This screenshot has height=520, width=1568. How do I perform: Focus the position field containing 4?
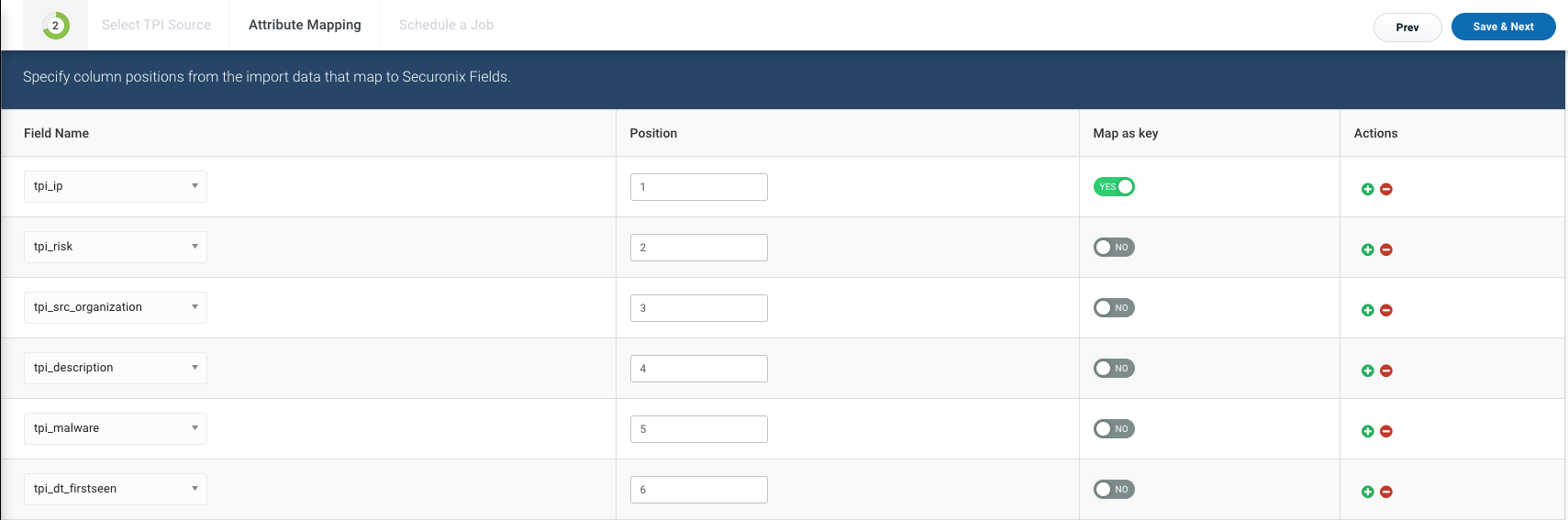point(699,369)
